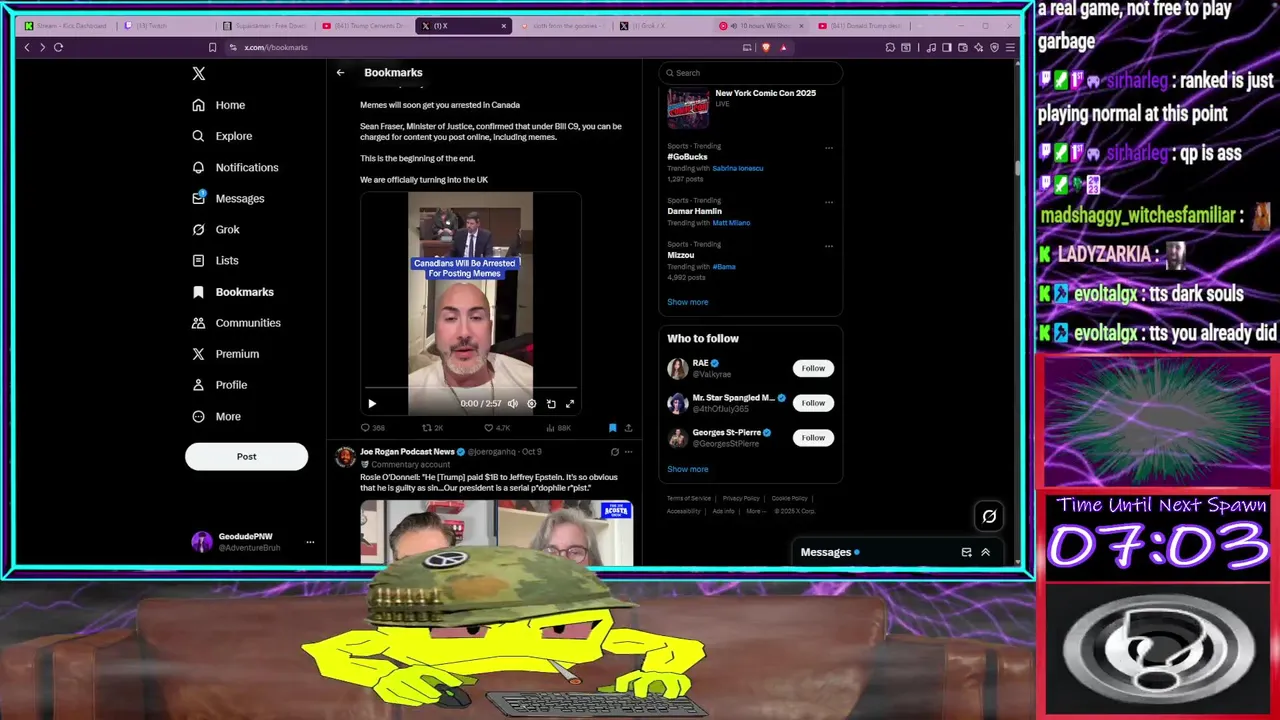The width and height of the screenshot is (1280, 720).
Task: Open the footer More dropdown
Action: pyautogui.click(x=756, y=511)
